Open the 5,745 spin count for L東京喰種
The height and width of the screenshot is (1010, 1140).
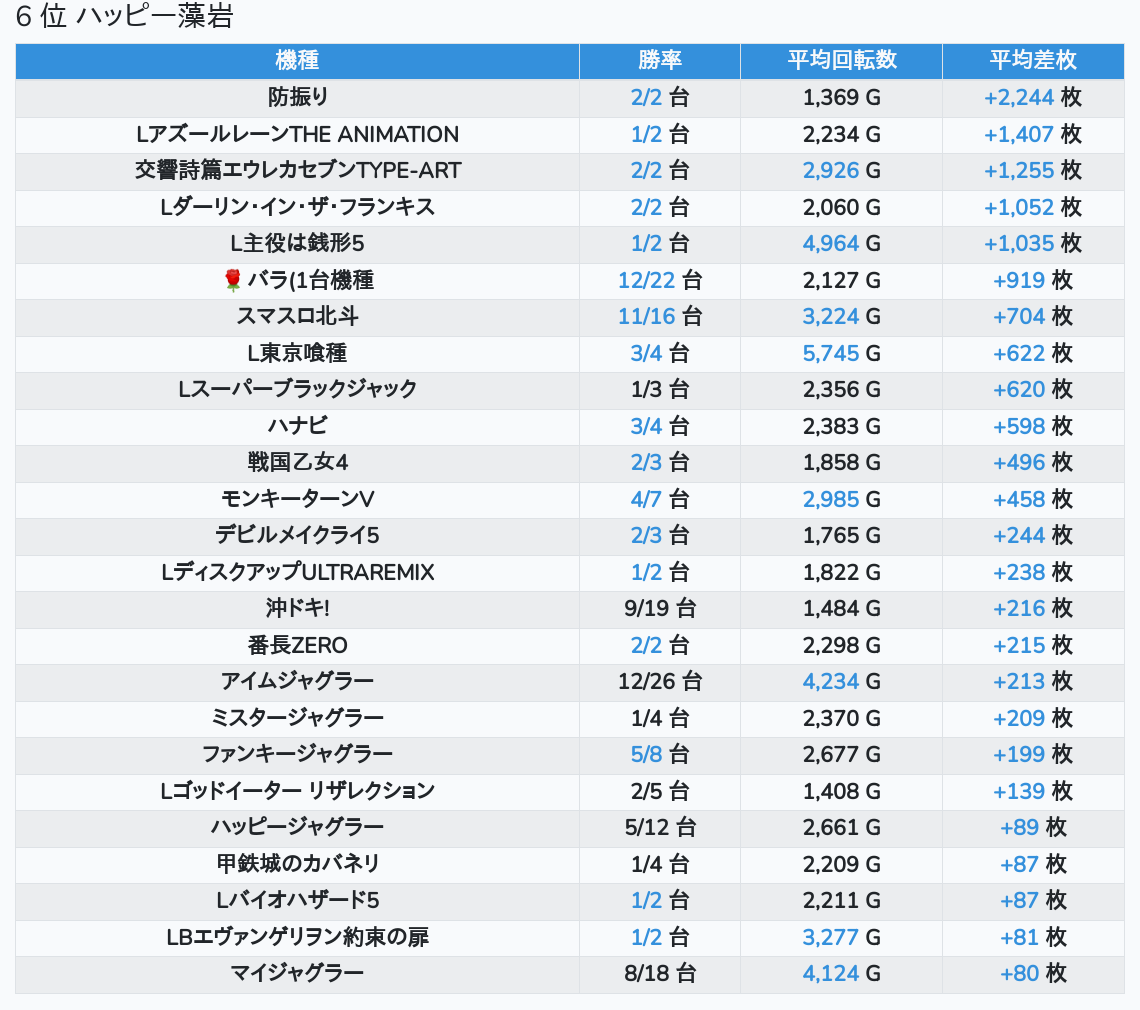(x=830, y=353)
